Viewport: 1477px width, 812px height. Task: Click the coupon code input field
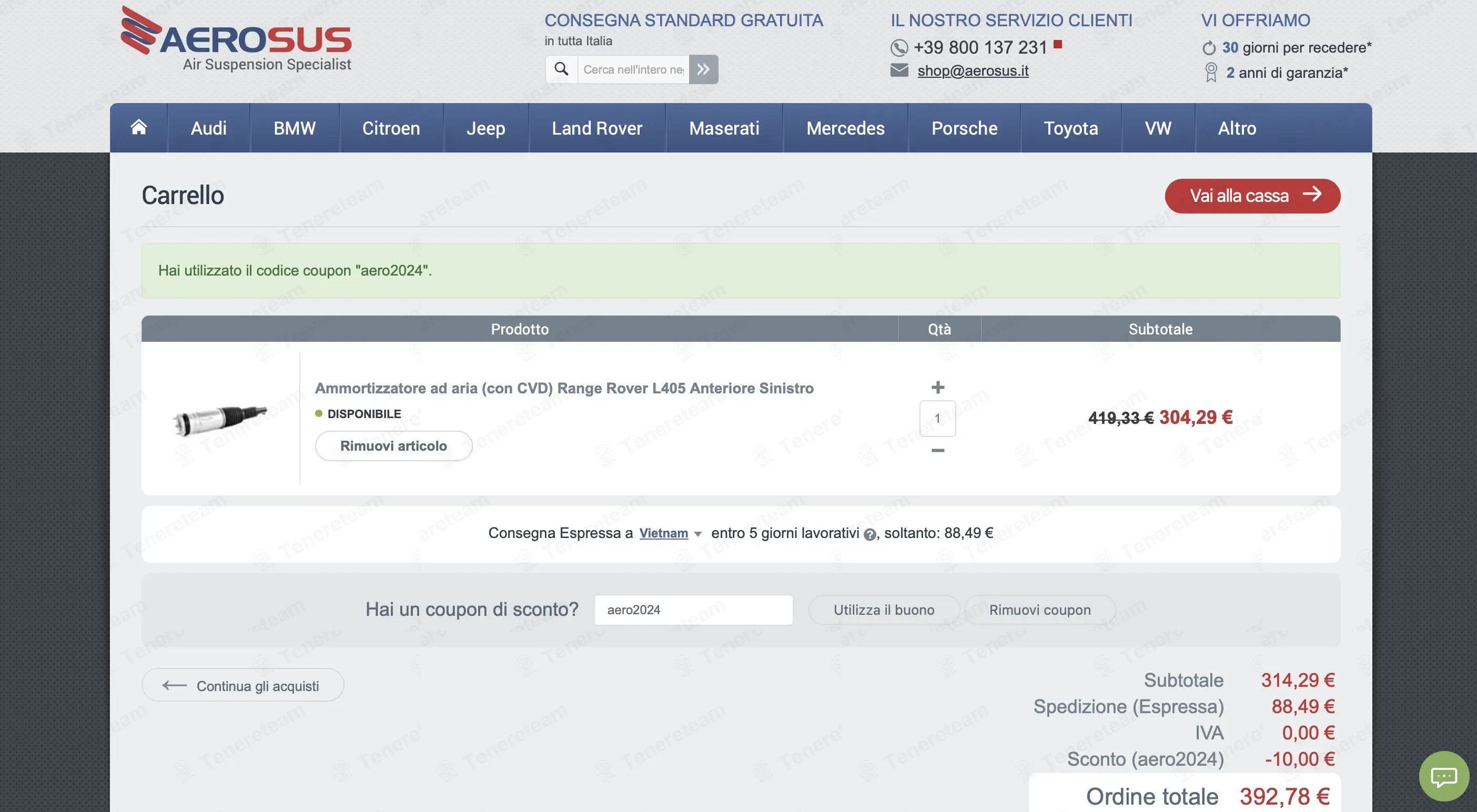tap(693, 610)
